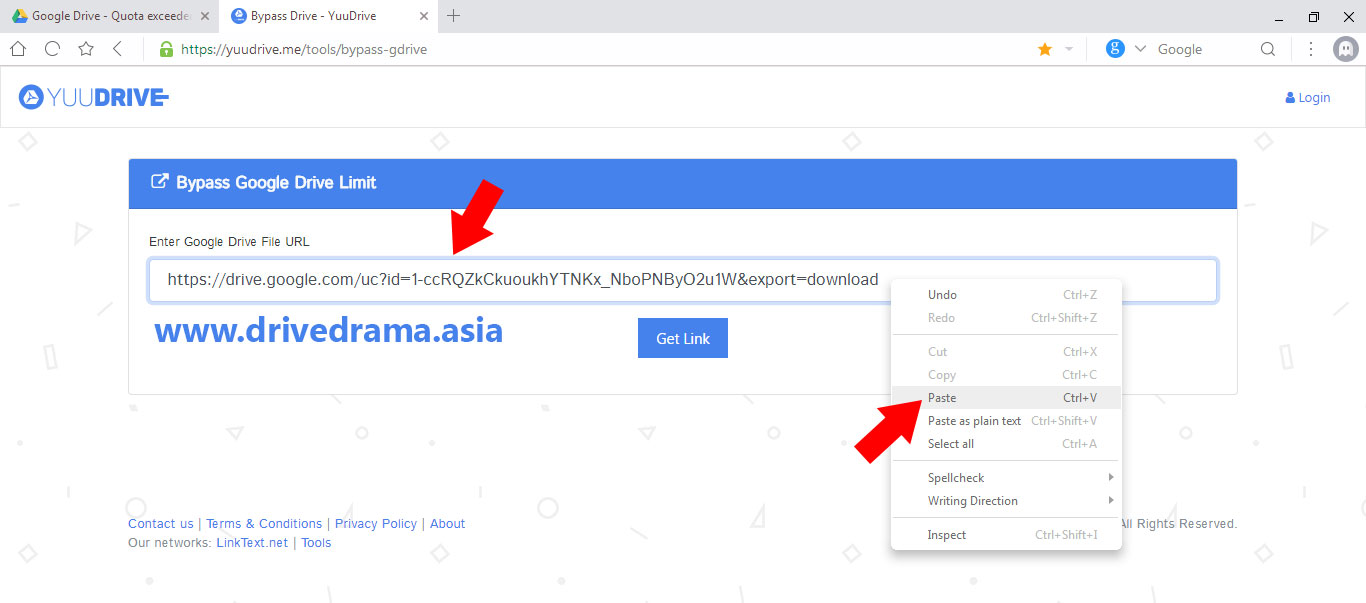1366x603 pixels.
Task: Click the ghost profile avatar icon
Action: (1345, 49)
